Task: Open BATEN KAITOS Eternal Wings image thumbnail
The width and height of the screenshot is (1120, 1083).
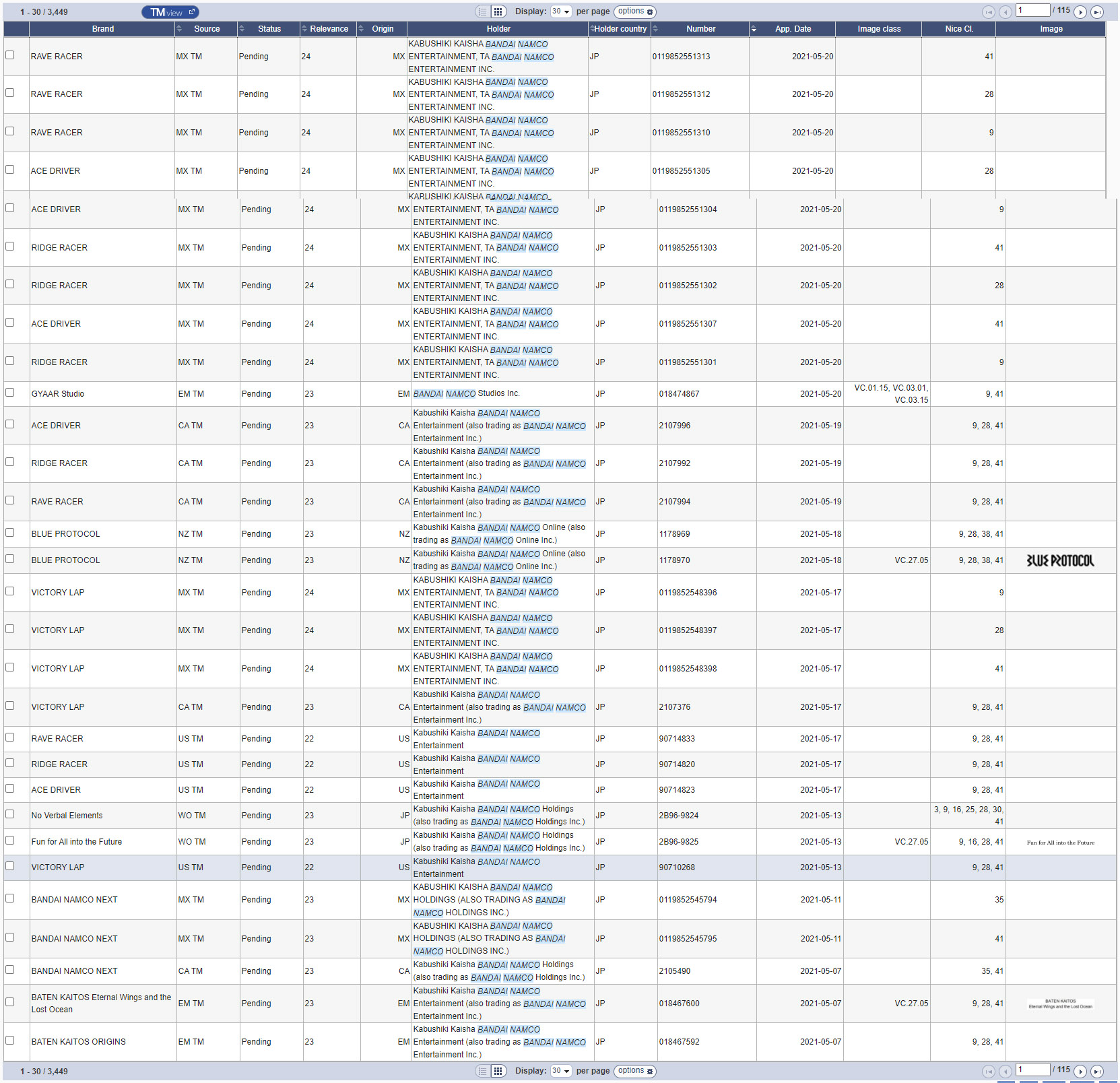Action: (1060, 1004)
